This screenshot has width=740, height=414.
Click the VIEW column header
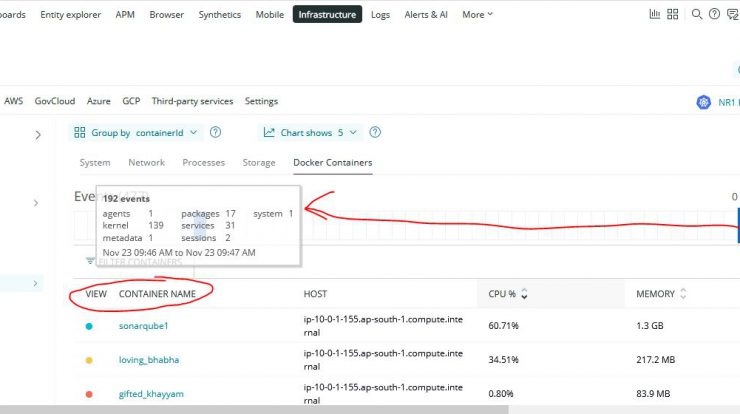tap(96, 294)
